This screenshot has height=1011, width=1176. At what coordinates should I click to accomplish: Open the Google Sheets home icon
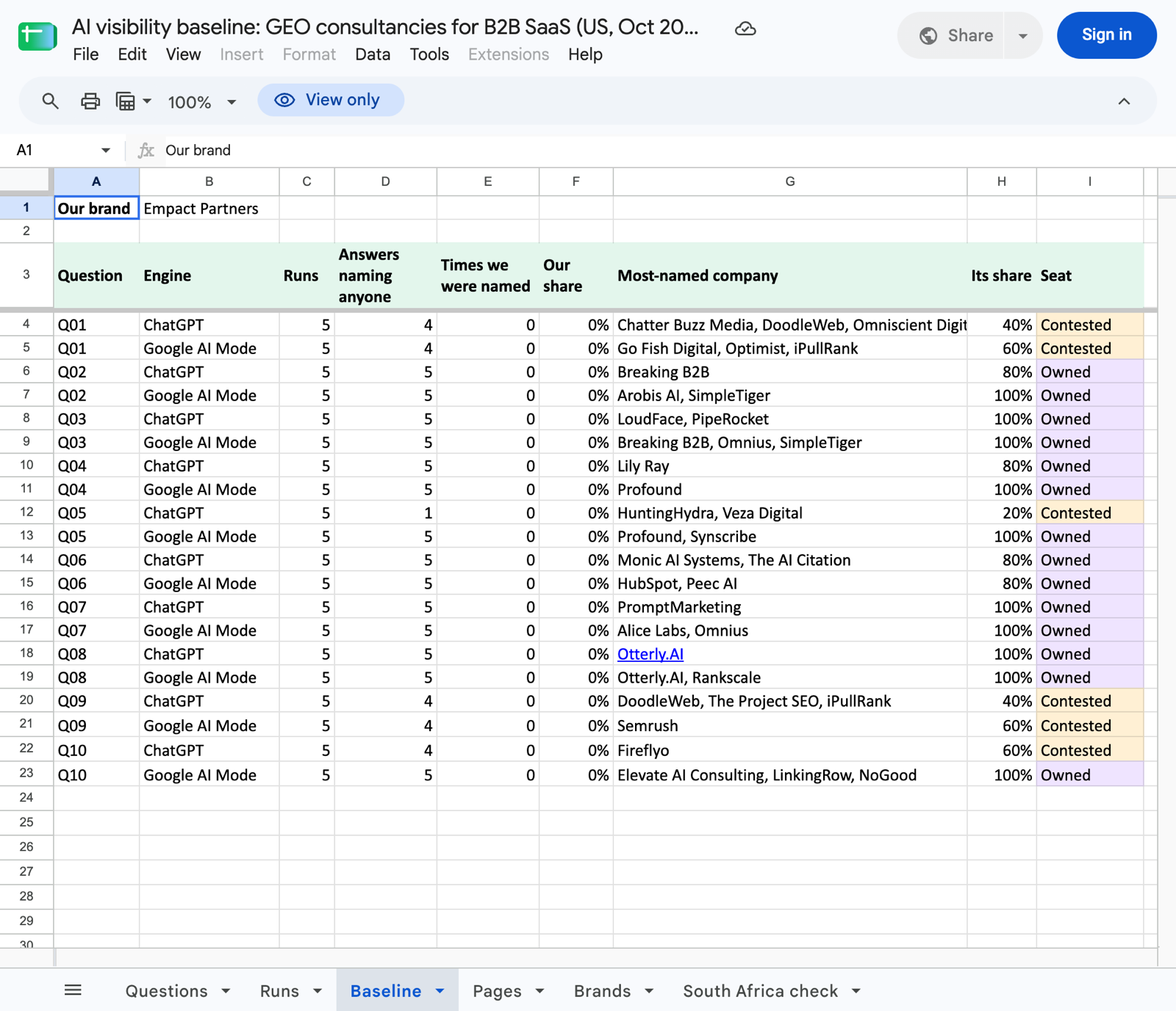click(37, 35)
